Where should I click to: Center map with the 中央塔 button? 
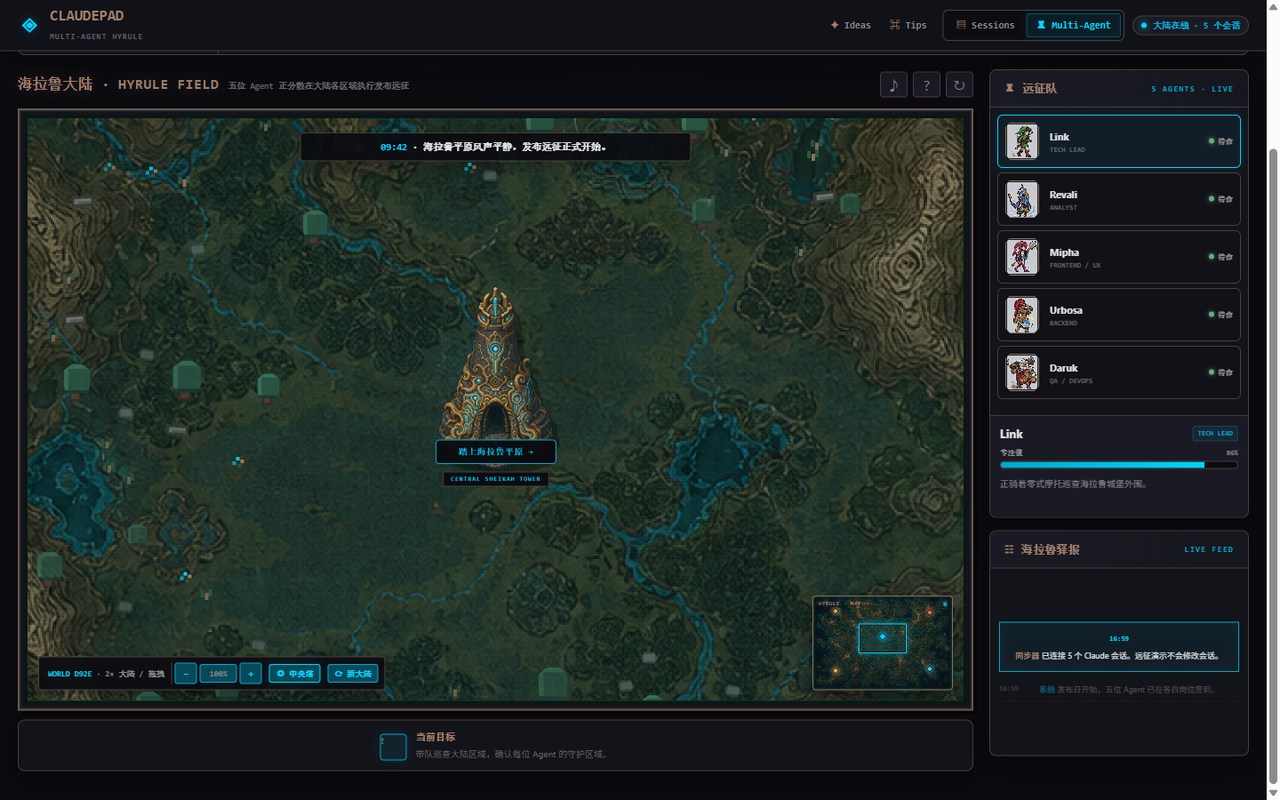coord(295,674)
